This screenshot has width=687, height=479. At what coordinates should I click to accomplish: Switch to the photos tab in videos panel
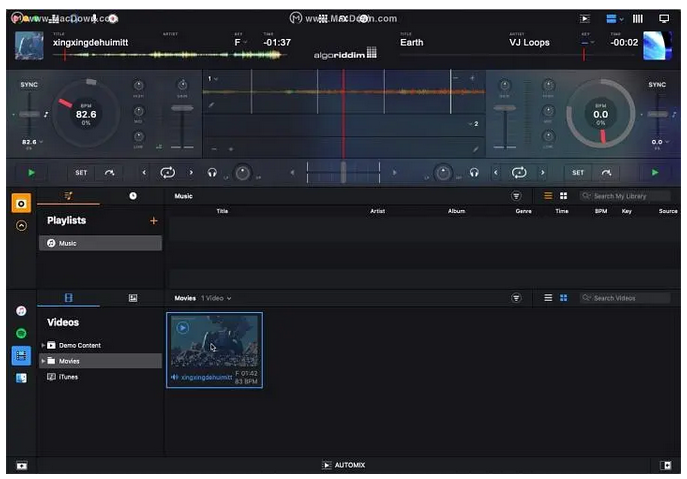(x=132, y=298)
